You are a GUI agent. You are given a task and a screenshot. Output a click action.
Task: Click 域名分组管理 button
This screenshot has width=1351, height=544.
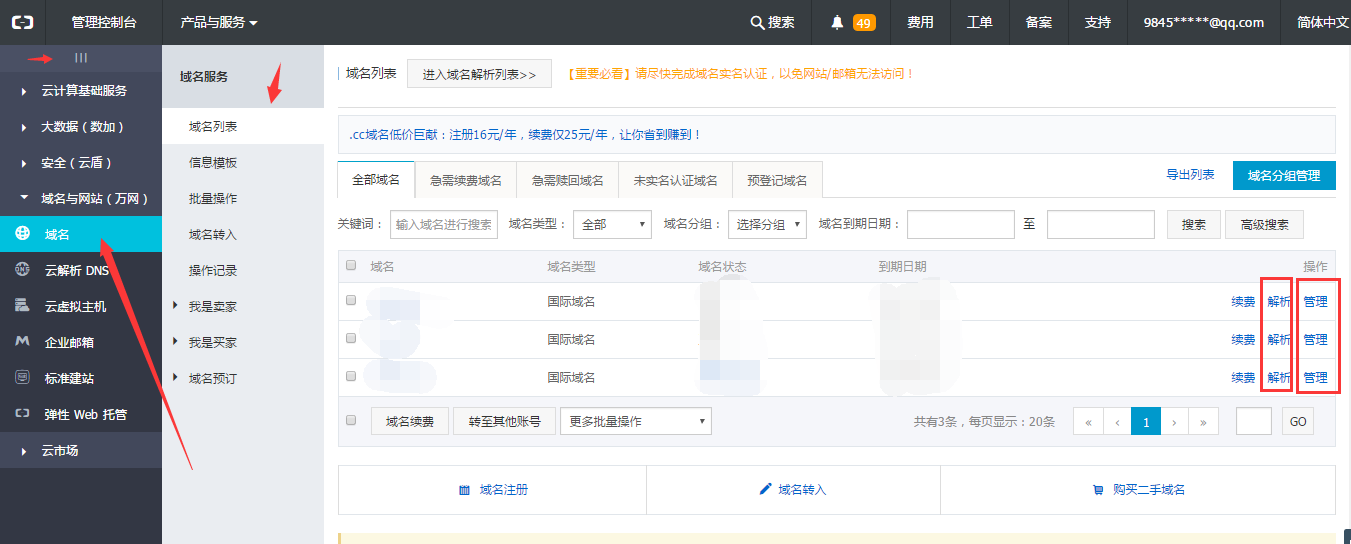1284,174
